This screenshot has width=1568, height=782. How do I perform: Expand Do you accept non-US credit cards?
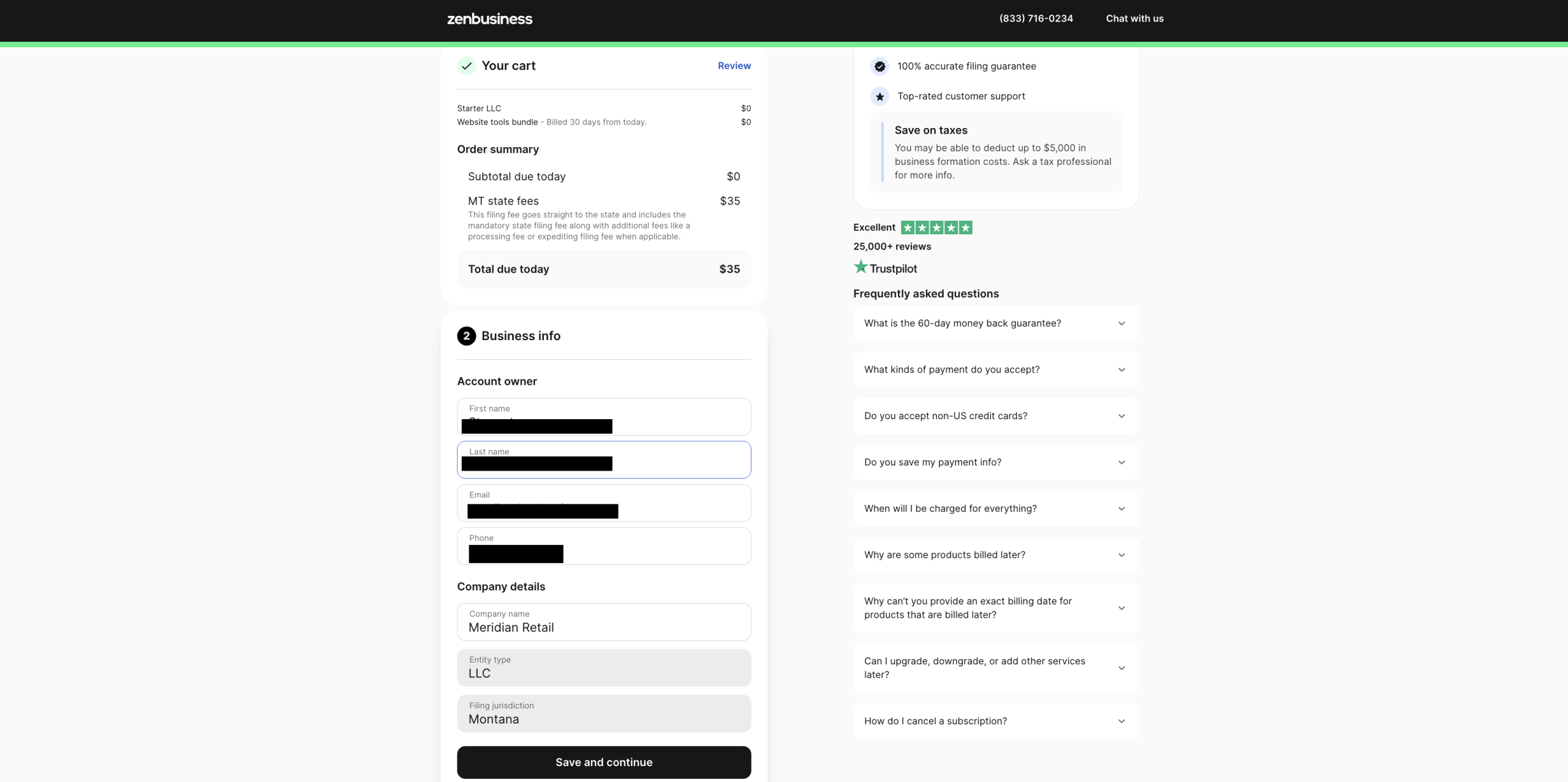(996, 416)
